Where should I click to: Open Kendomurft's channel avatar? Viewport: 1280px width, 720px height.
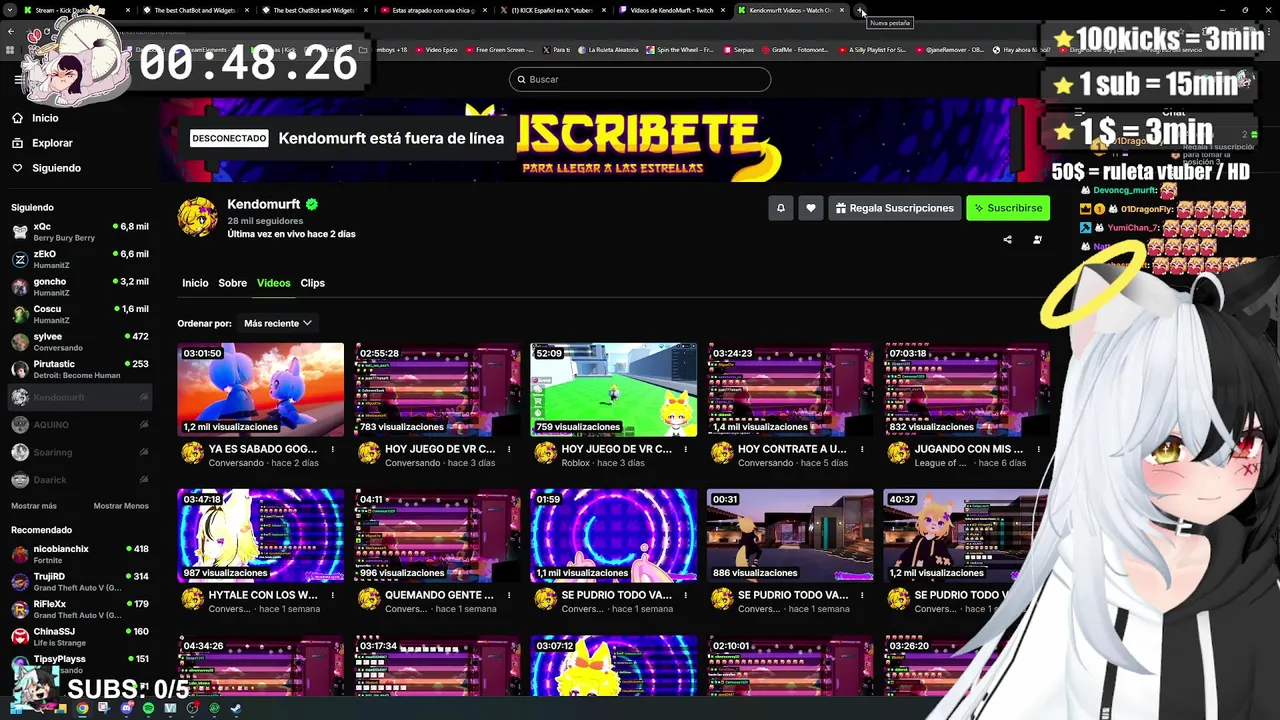coord(197,217)
